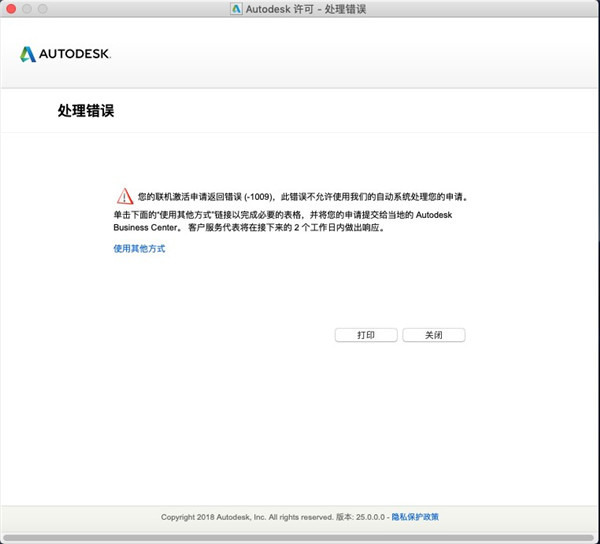Click the Autodesk logo in header

(x=65, y=54)
